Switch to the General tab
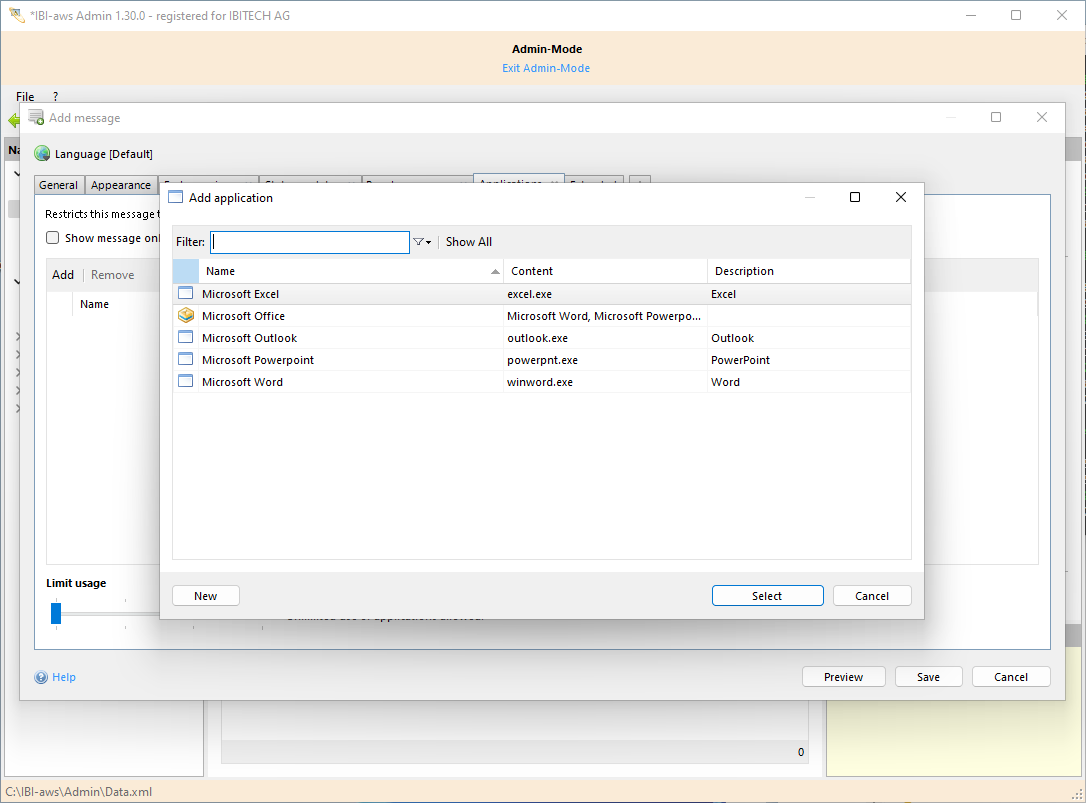 pyautogui.click(x=59, y=185)
